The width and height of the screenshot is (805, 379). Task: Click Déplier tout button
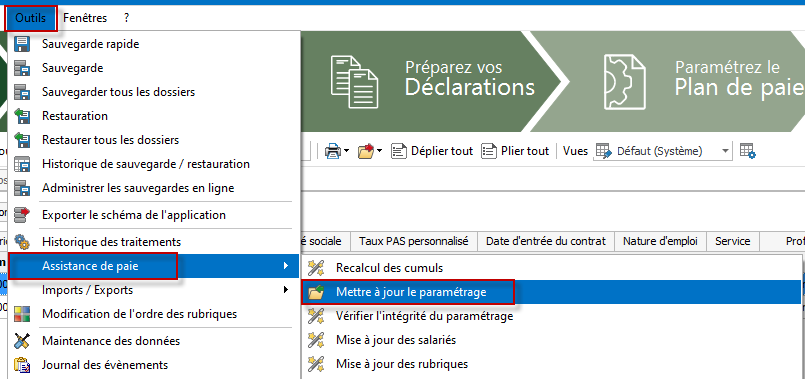pos(432,151)
